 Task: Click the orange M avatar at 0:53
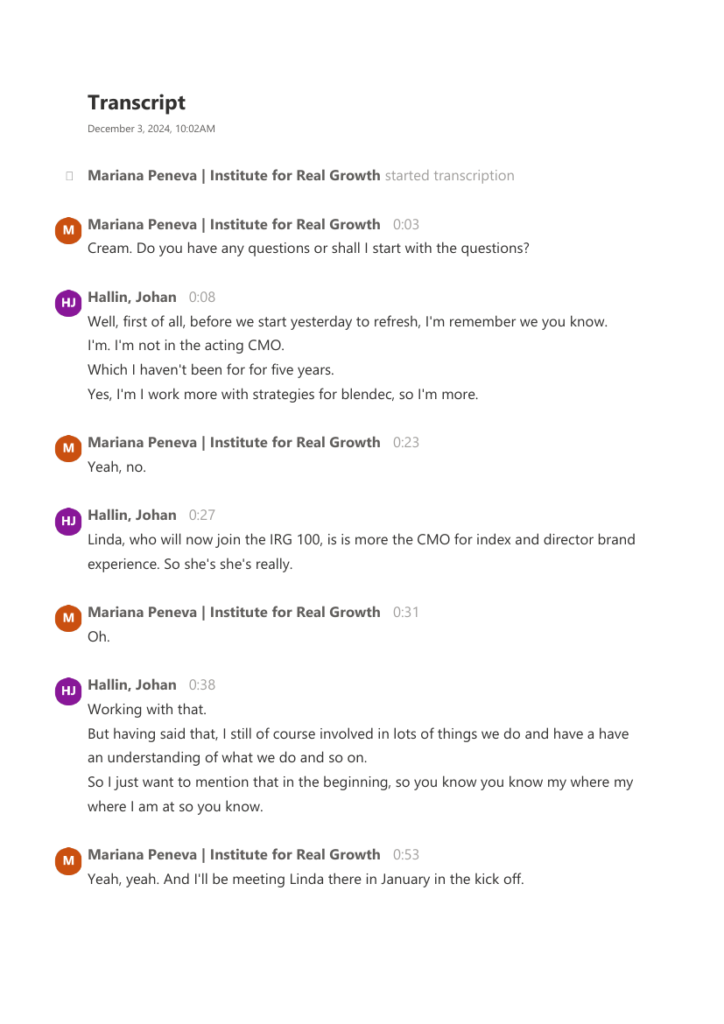pyautogui.click(x=69, y=861)
